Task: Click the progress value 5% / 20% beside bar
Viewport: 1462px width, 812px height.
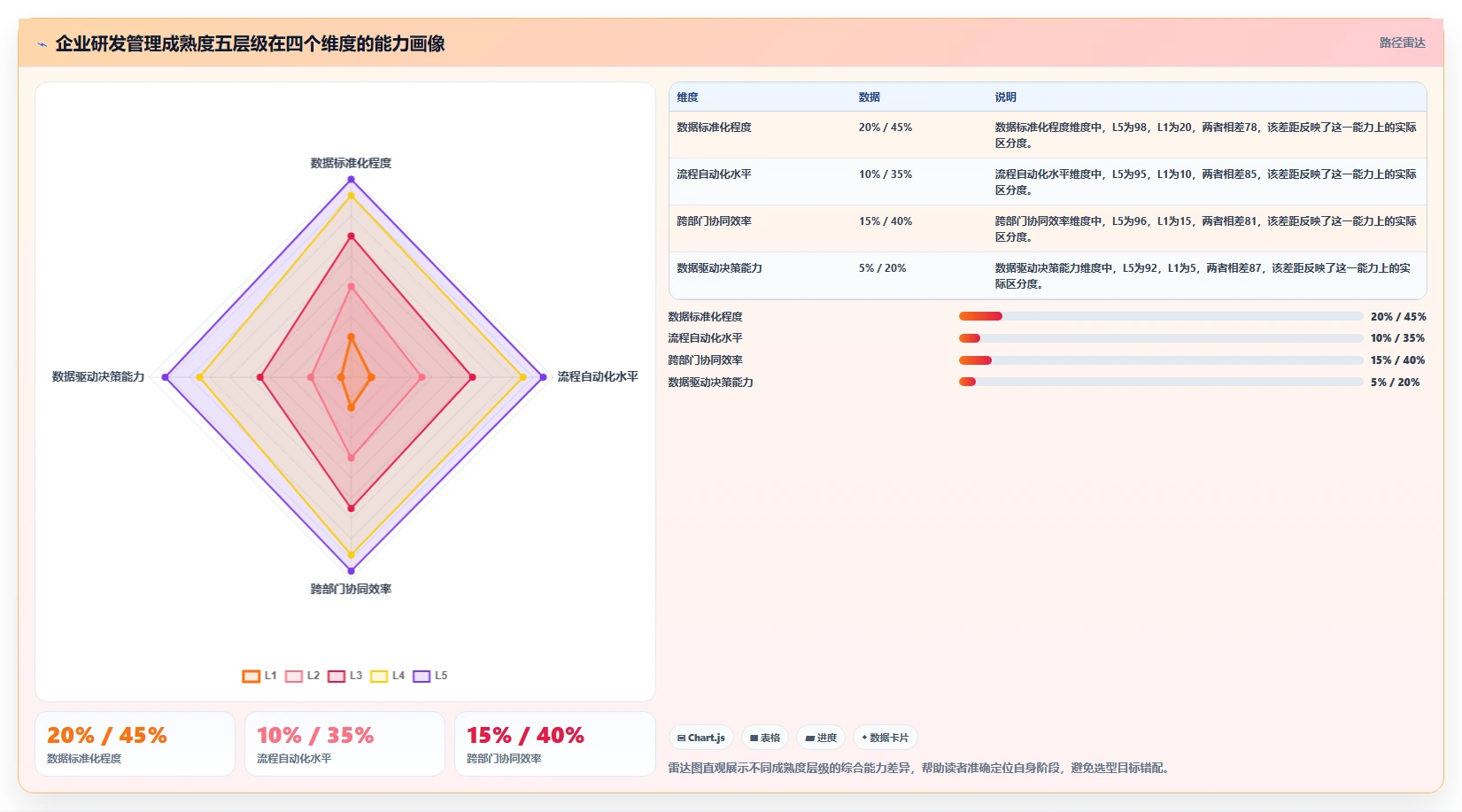Action: [1395, 383]
